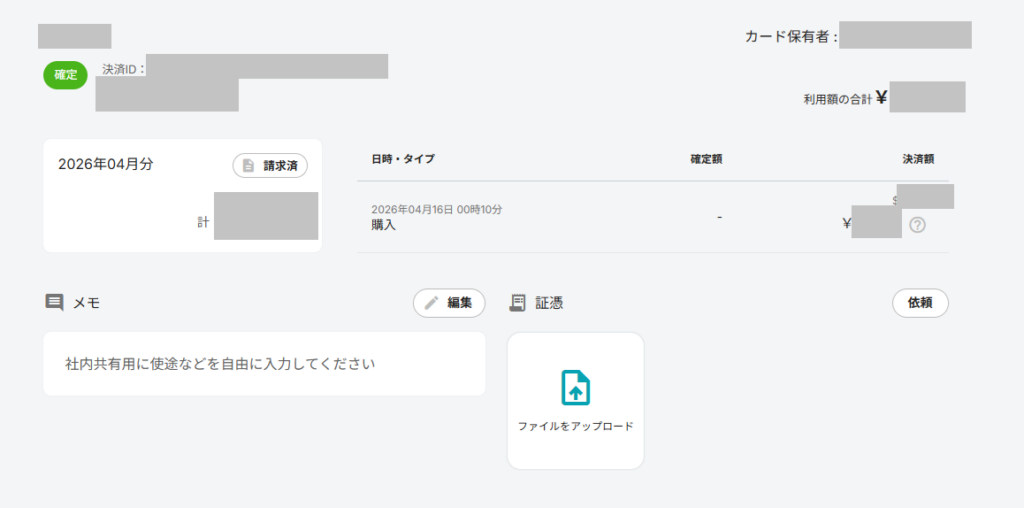Click the 日時・タイプ column header
Viewport: 1024px width, 508px height.
pyautogui.click(x=403, y=159)
